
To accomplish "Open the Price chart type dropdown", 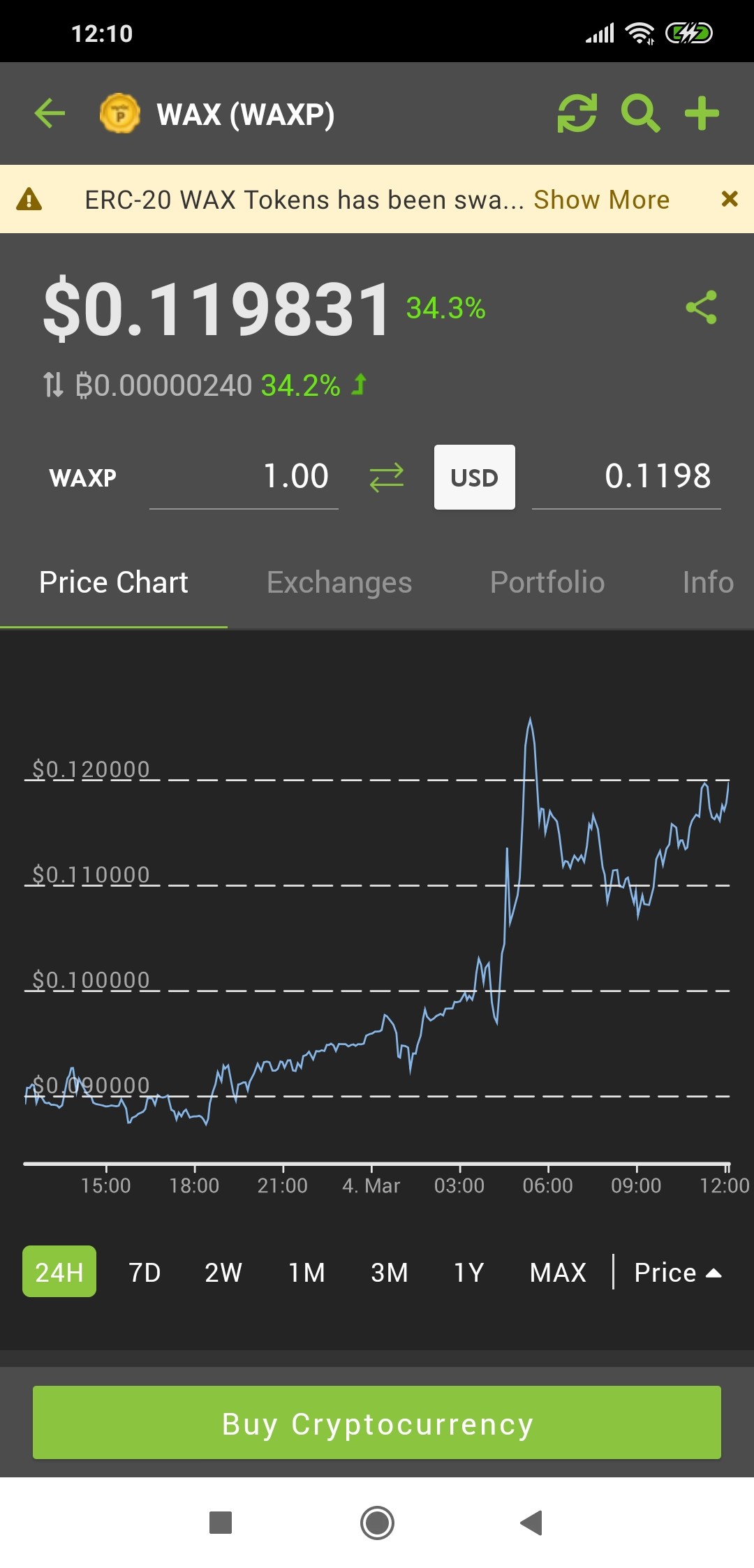I will 677,1272.
